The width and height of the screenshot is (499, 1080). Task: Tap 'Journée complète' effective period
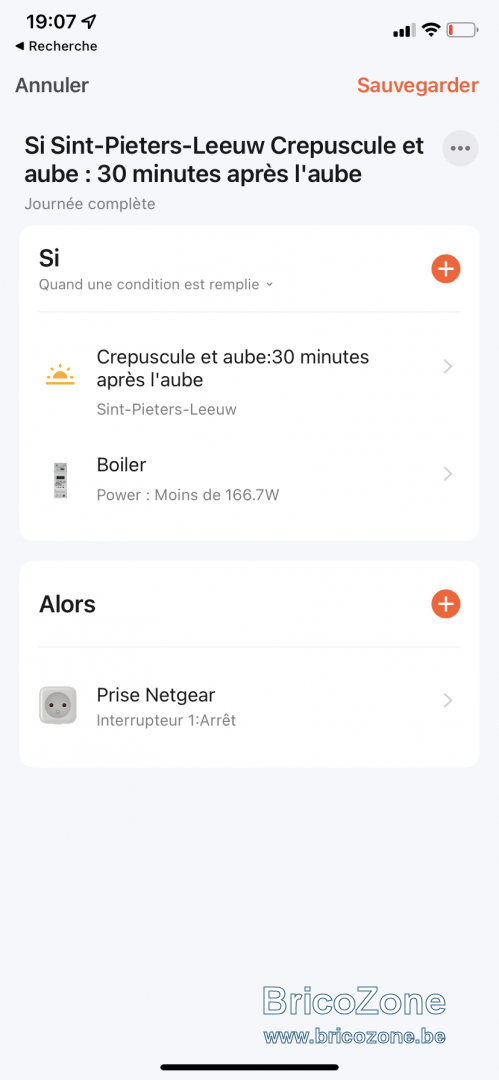(90, 204)
